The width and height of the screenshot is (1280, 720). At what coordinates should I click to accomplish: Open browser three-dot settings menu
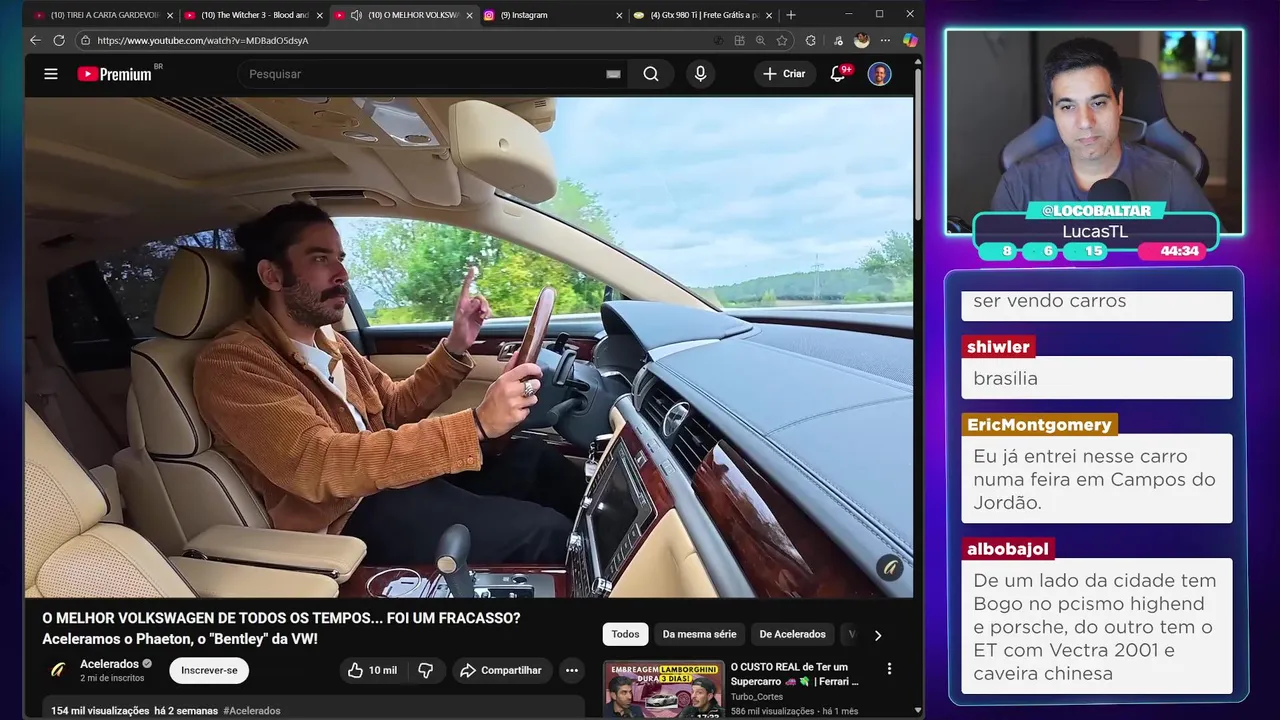click(885, 40)
